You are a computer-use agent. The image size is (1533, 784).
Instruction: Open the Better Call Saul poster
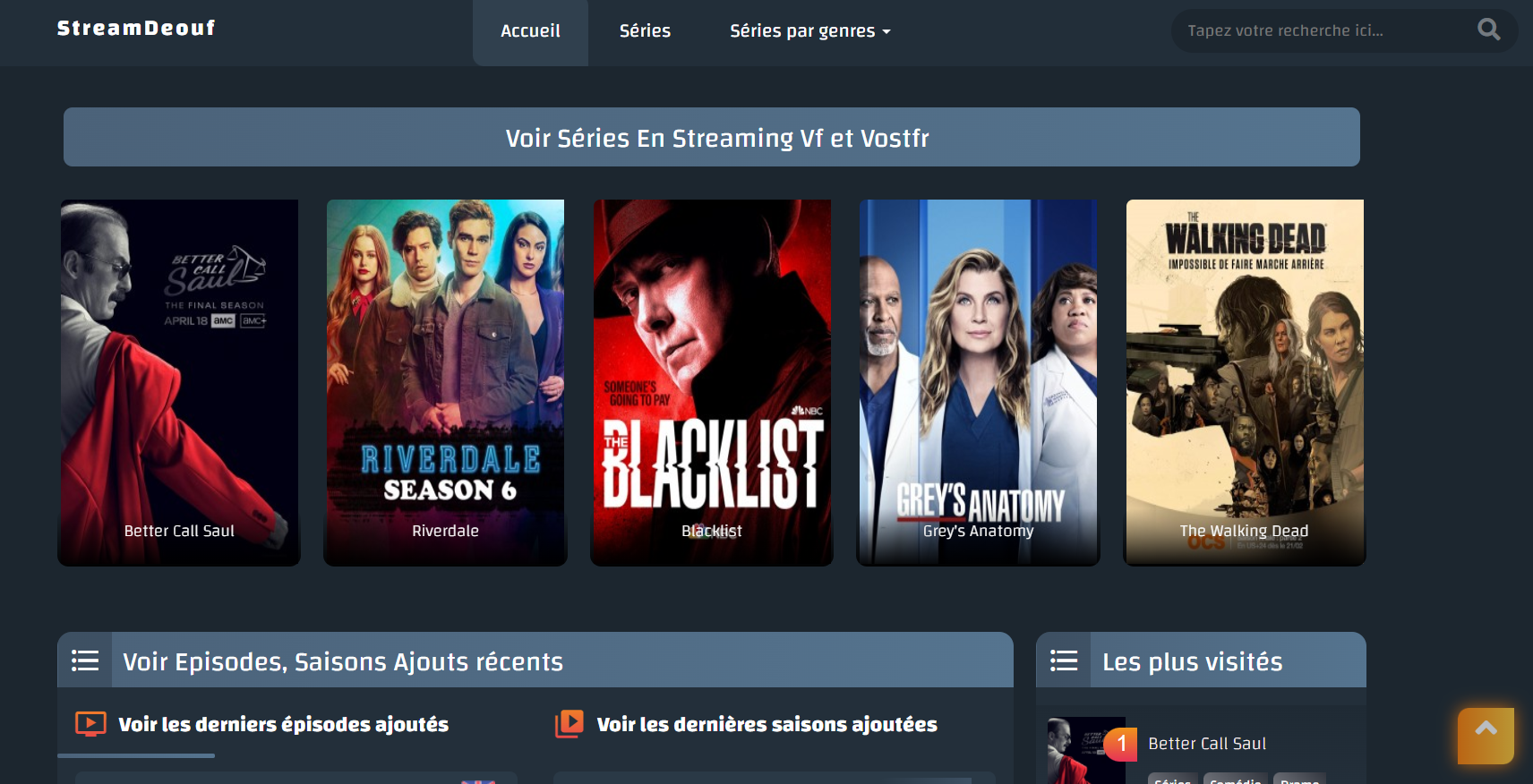pos(179,382)
